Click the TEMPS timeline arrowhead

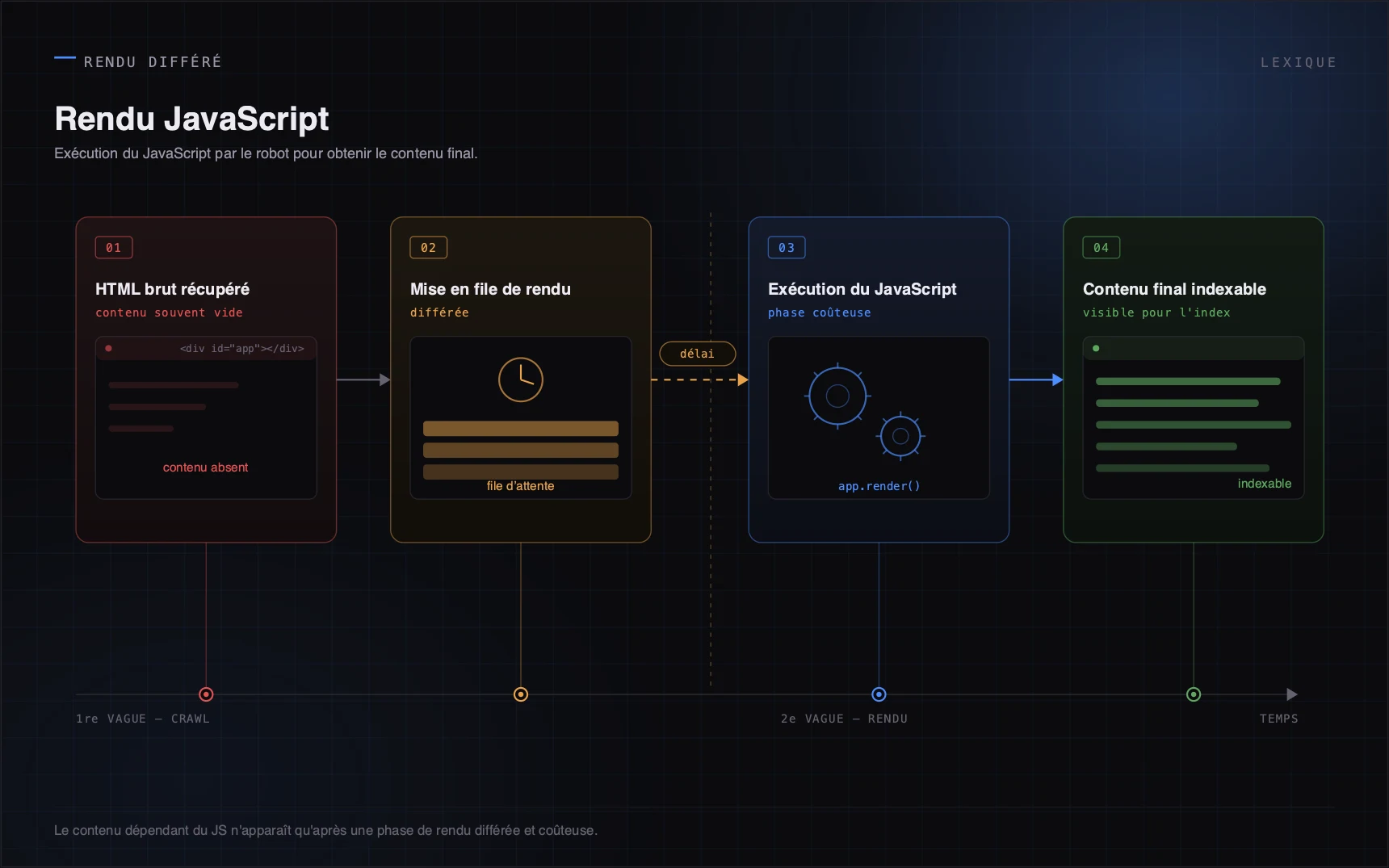click(x=1292, y=694)
